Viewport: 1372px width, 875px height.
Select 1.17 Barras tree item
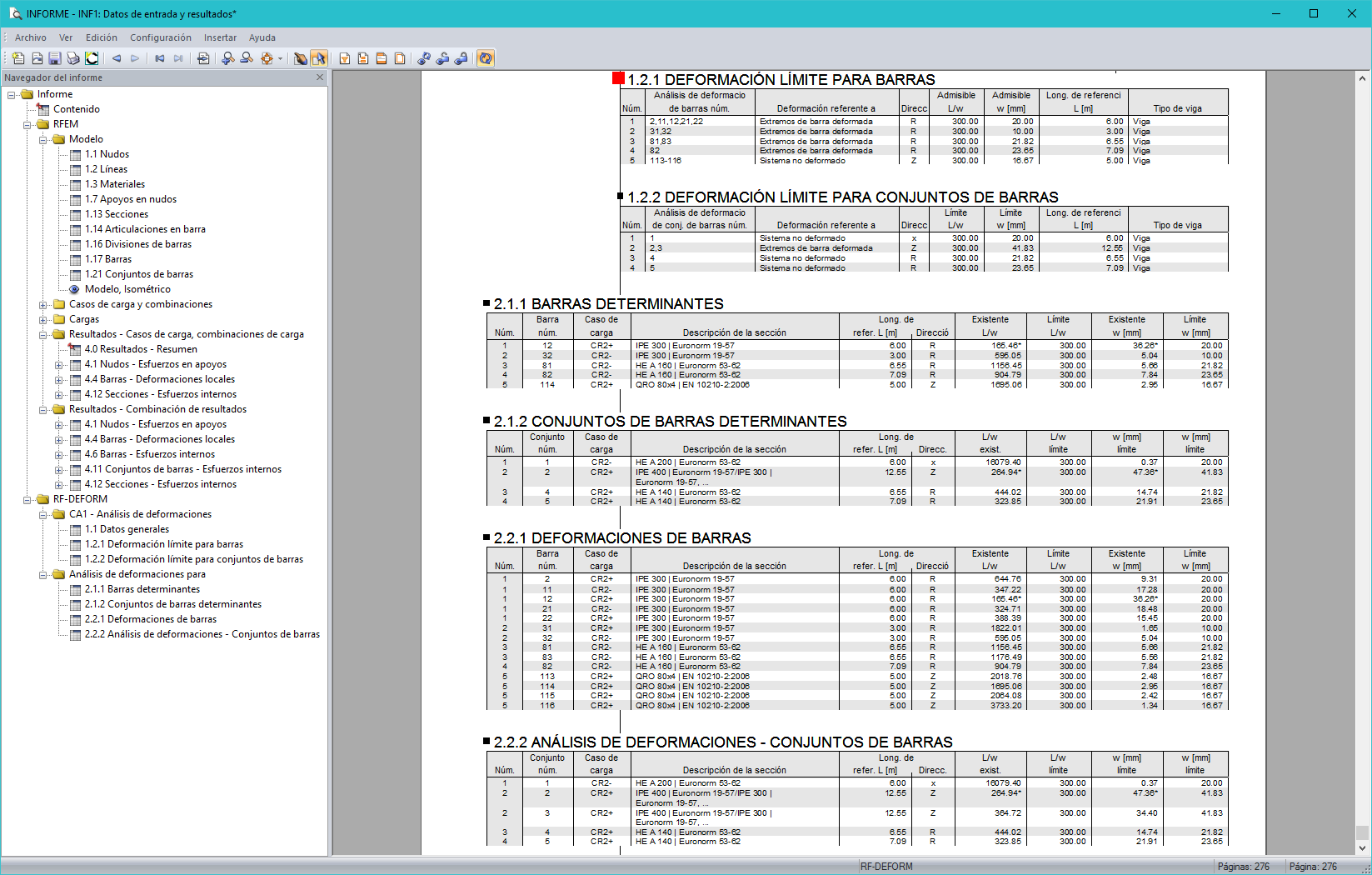coord(108,259)
